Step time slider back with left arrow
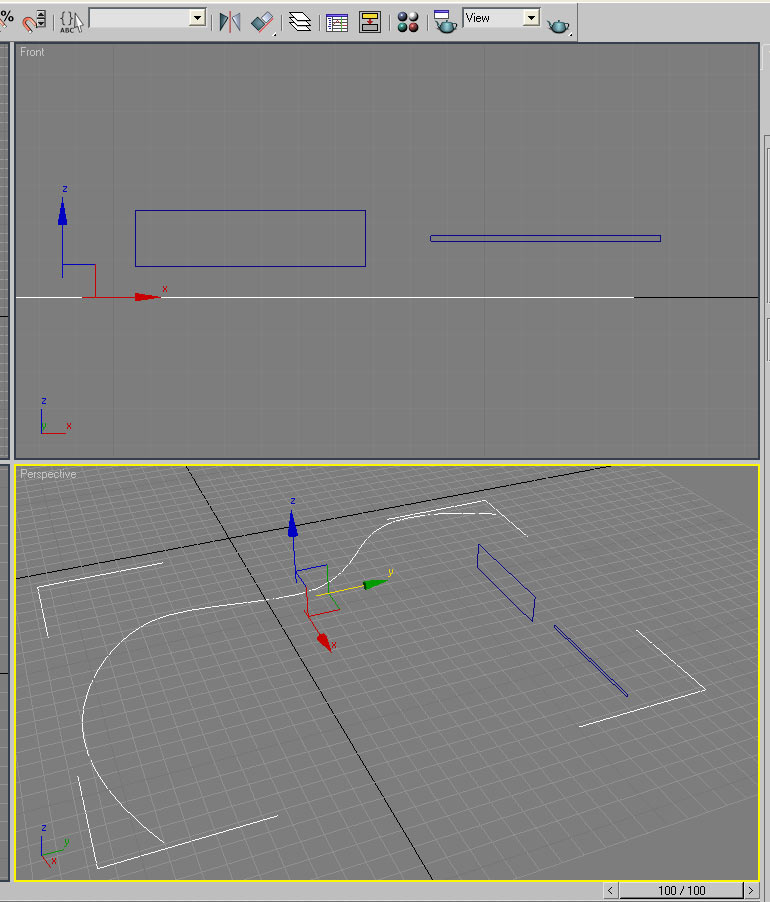The height and width of the screenshot is (902, 770). tap(610, 890)
